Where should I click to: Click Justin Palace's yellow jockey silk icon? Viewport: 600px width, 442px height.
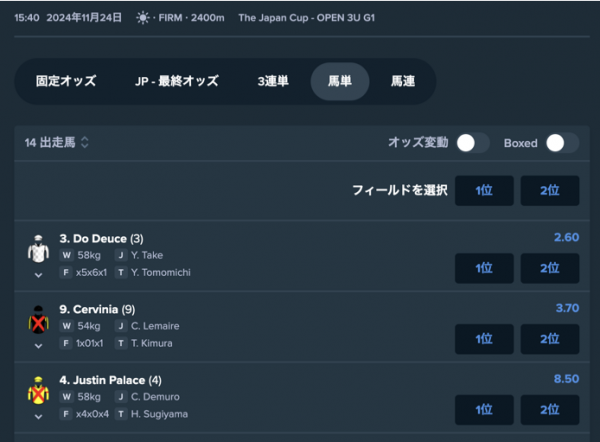coord(38,390)
